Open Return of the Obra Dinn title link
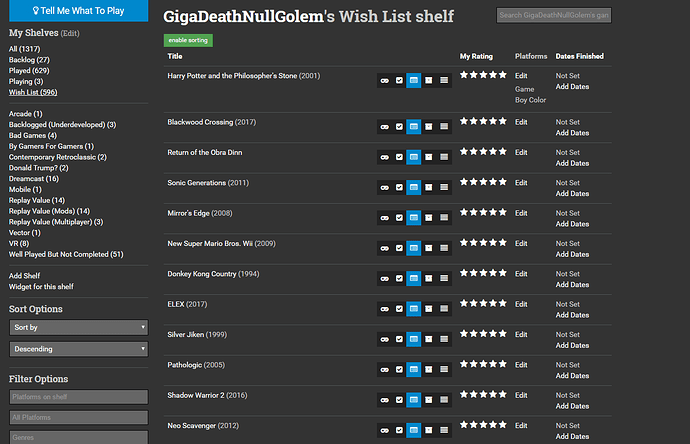The height and width of the screenshot is (444, 690). coord(205,153)
